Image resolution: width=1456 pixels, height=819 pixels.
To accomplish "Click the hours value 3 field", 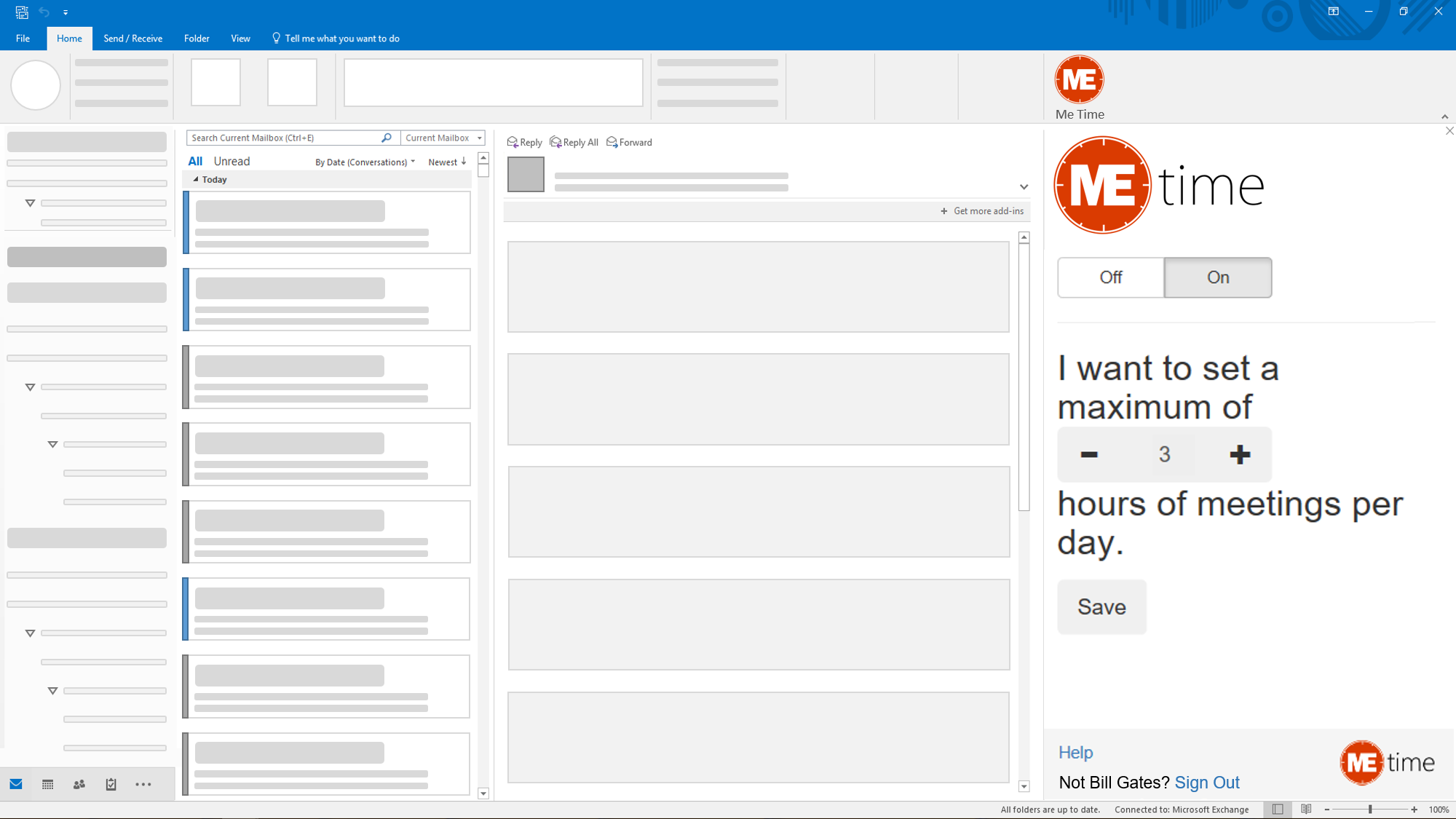I will pos(1164,454).
